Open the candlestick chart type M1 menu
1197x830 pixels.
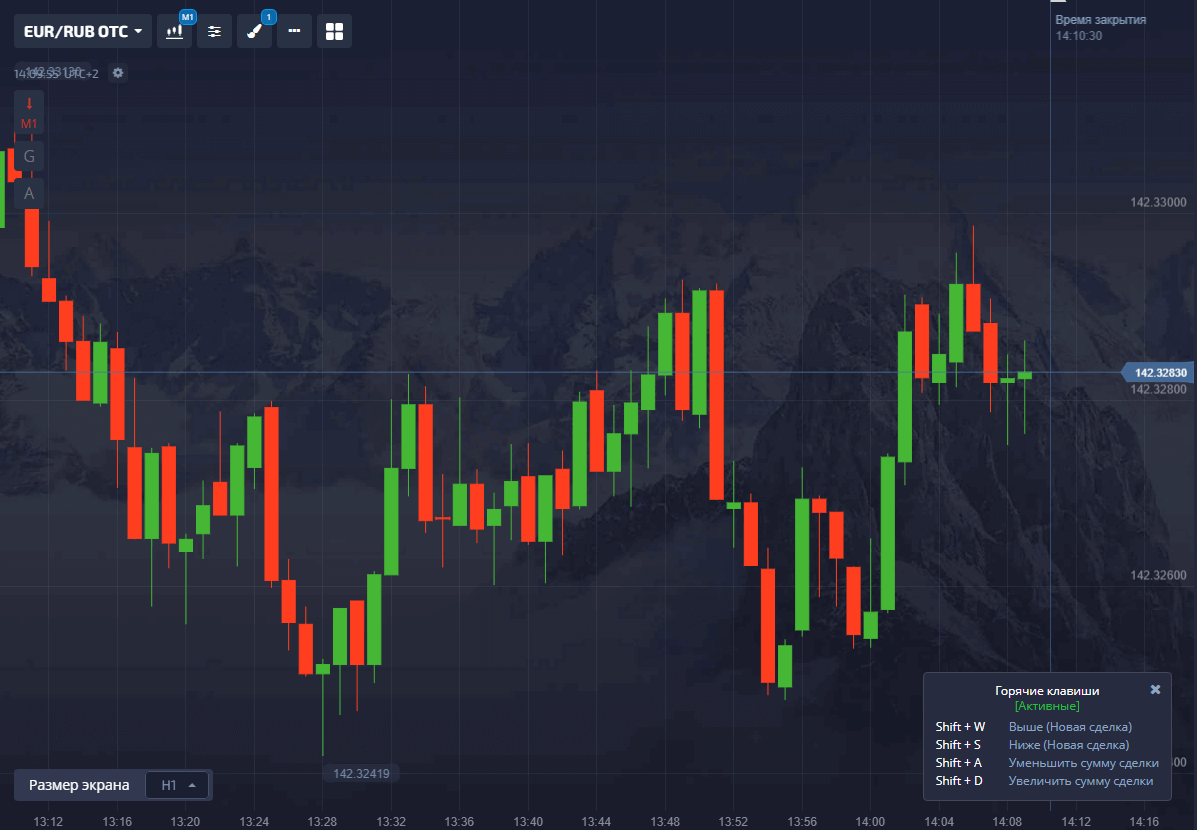[175, 31]
